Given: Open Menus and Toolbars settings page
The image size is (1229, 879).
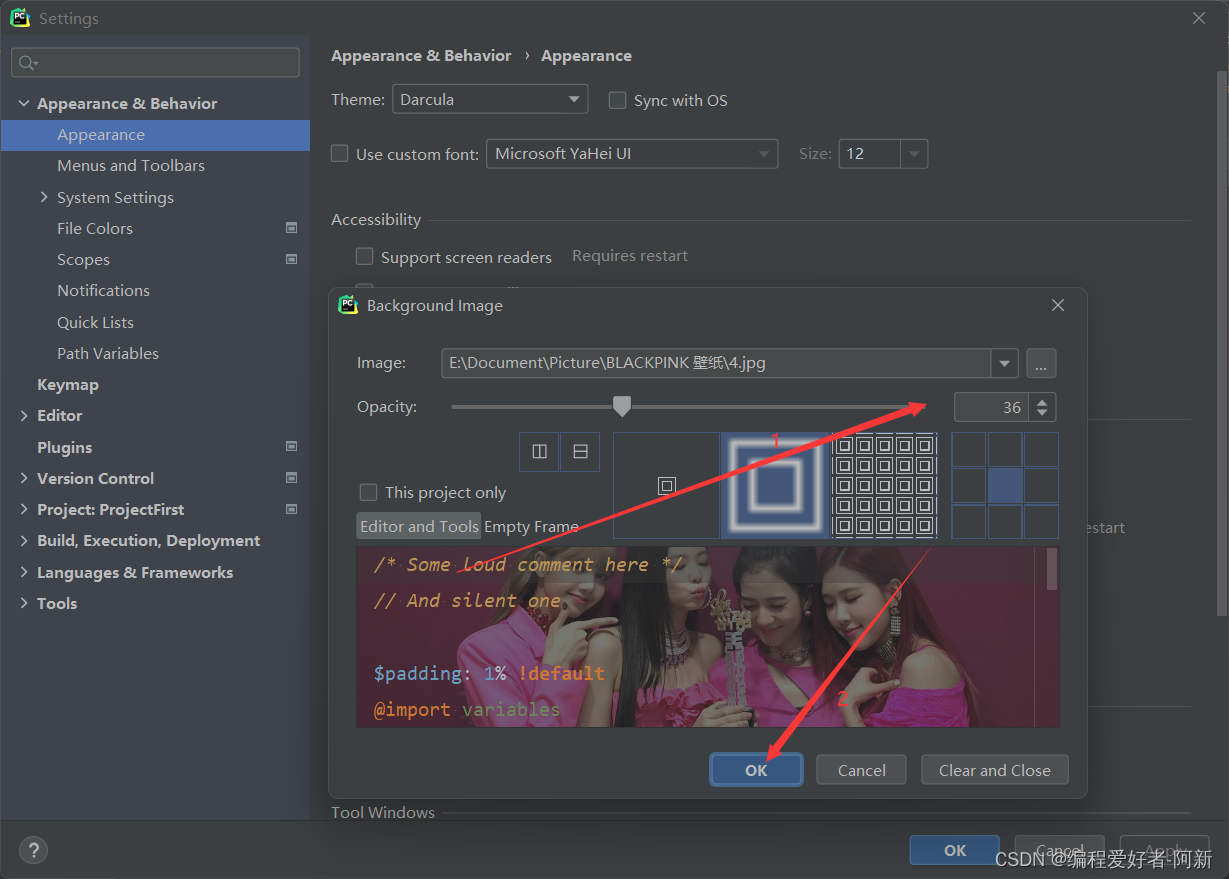Looking at the screenshot, I should 131,166.
